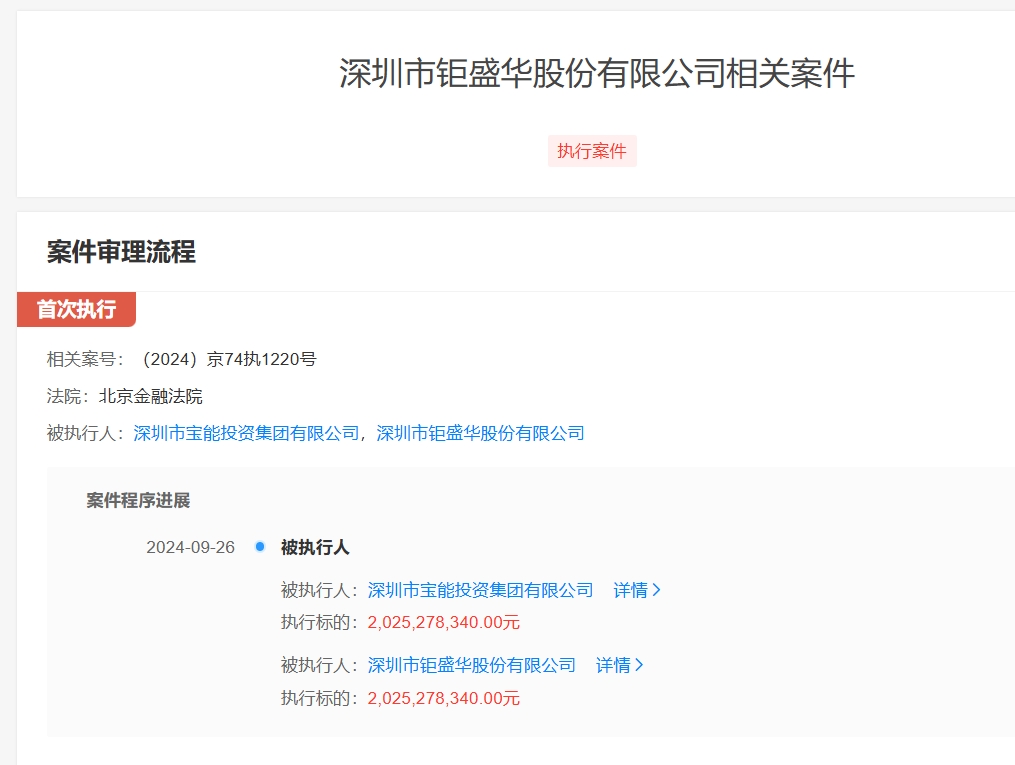Click the 相关案号 label row
The width and height of the screenshot is (1015, 765).
(x=77, y=358)
